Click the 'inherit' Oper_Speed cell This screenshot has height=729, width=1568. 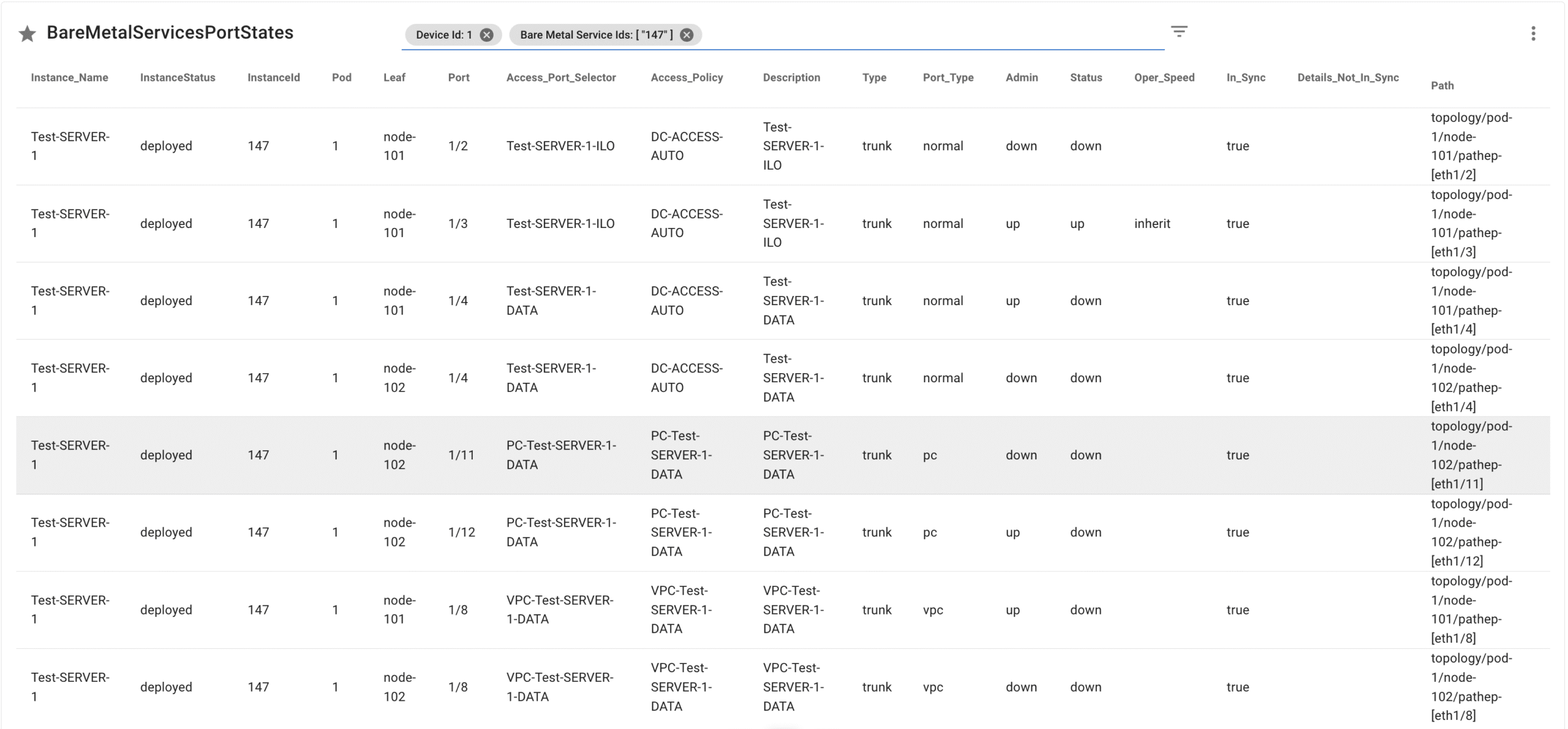click(1151, 224)
